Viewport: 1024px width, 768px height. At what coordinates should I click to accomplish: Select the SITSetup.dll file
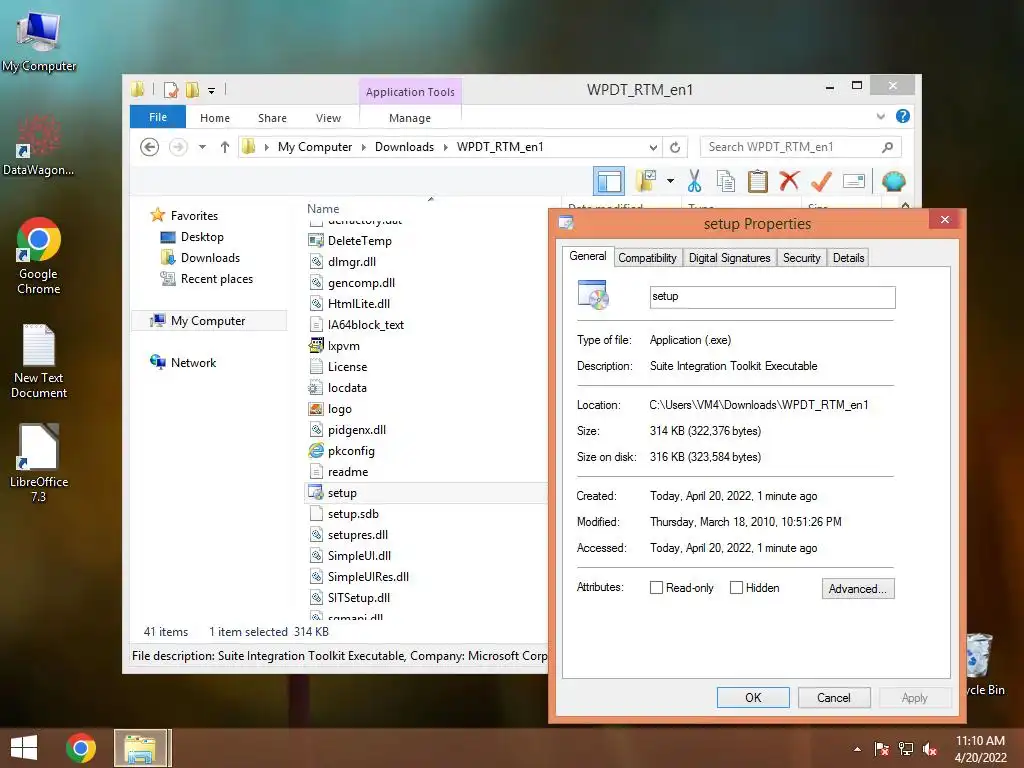pyautogui.click(x=359, y=598)
